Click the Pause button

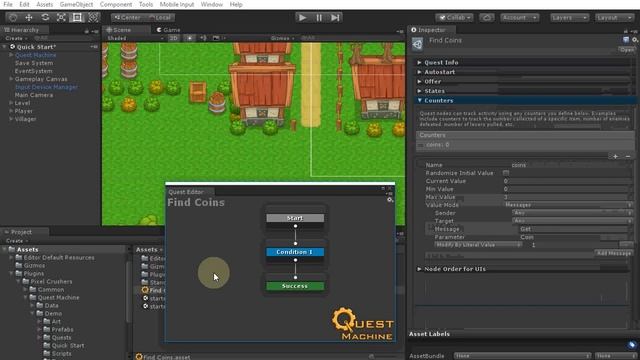(319, 18)
